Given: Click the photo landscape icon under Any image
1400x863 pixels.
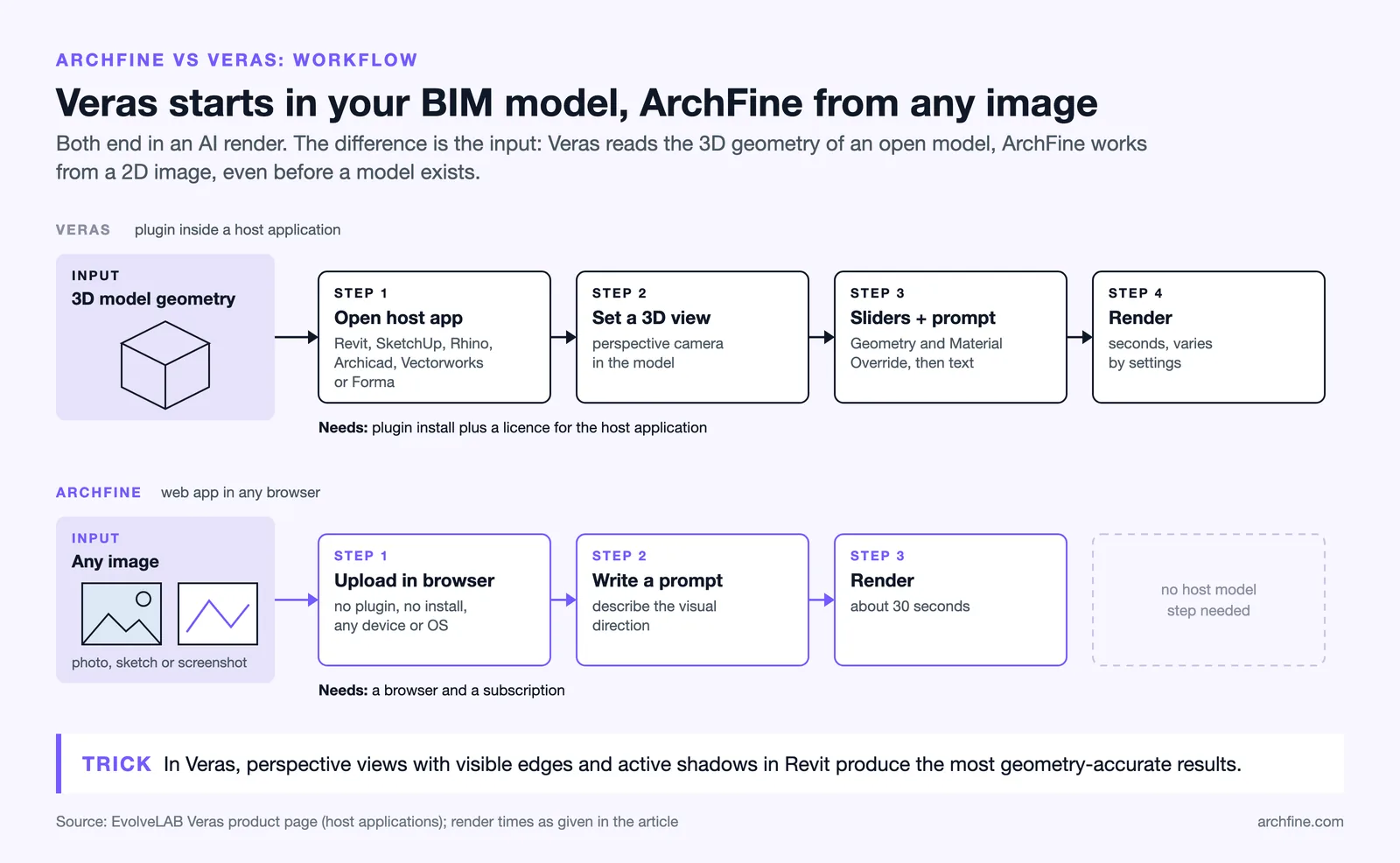Looking at the screenshot, I should coord(122,614).
